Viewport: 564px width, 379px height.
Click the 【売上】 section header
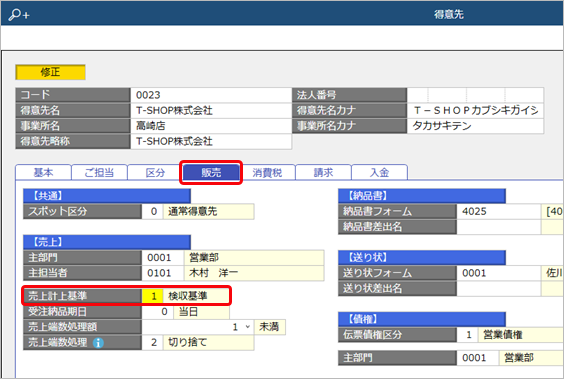(x=107, y=242)
